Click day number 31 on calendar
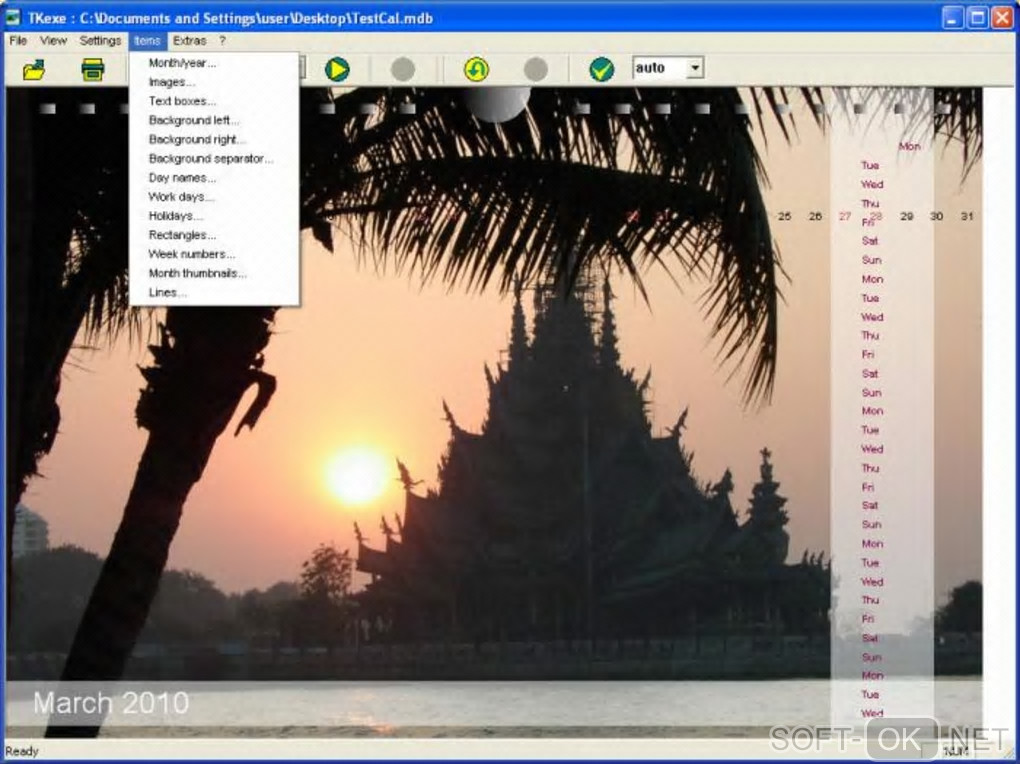 [967, 216]
